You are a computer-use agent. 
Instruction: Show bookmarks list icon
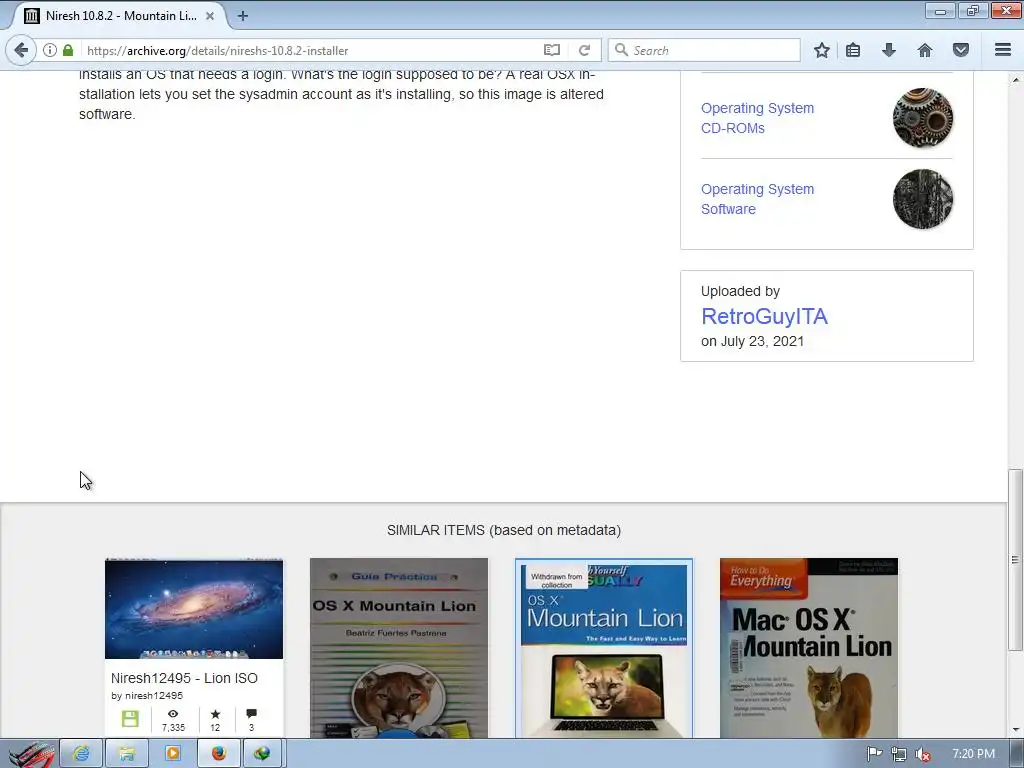853,50
